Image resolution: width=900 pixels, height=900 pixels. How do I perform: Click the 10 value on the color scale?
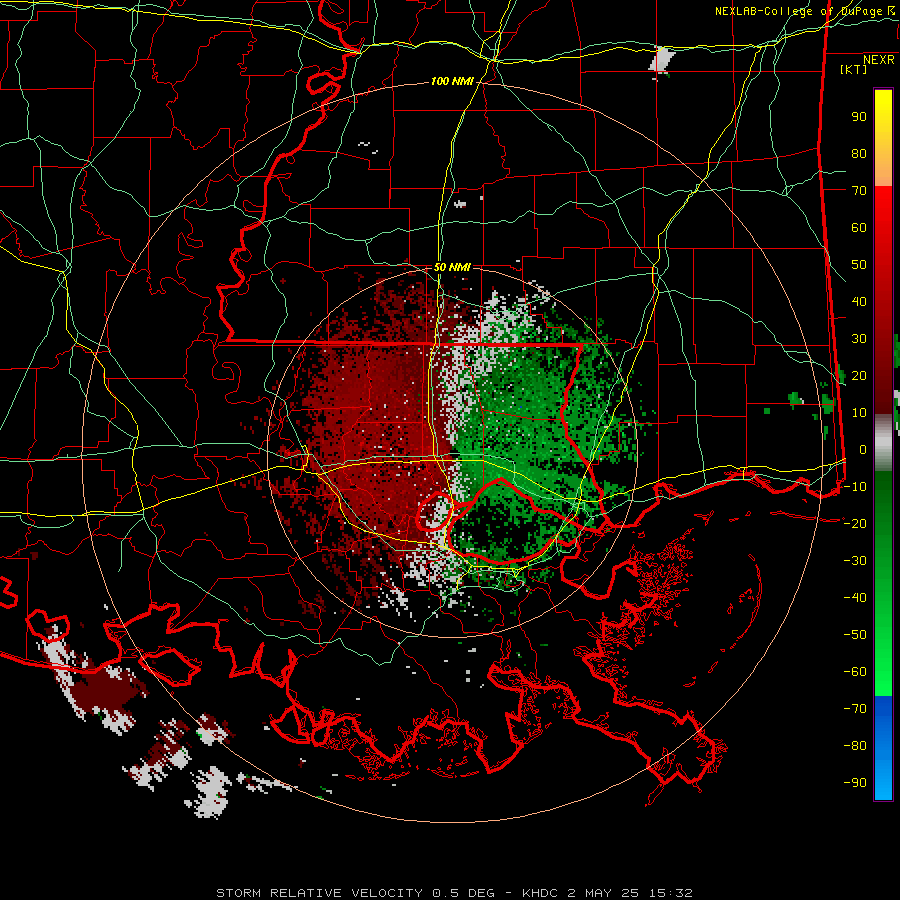(x=859, y=413)
